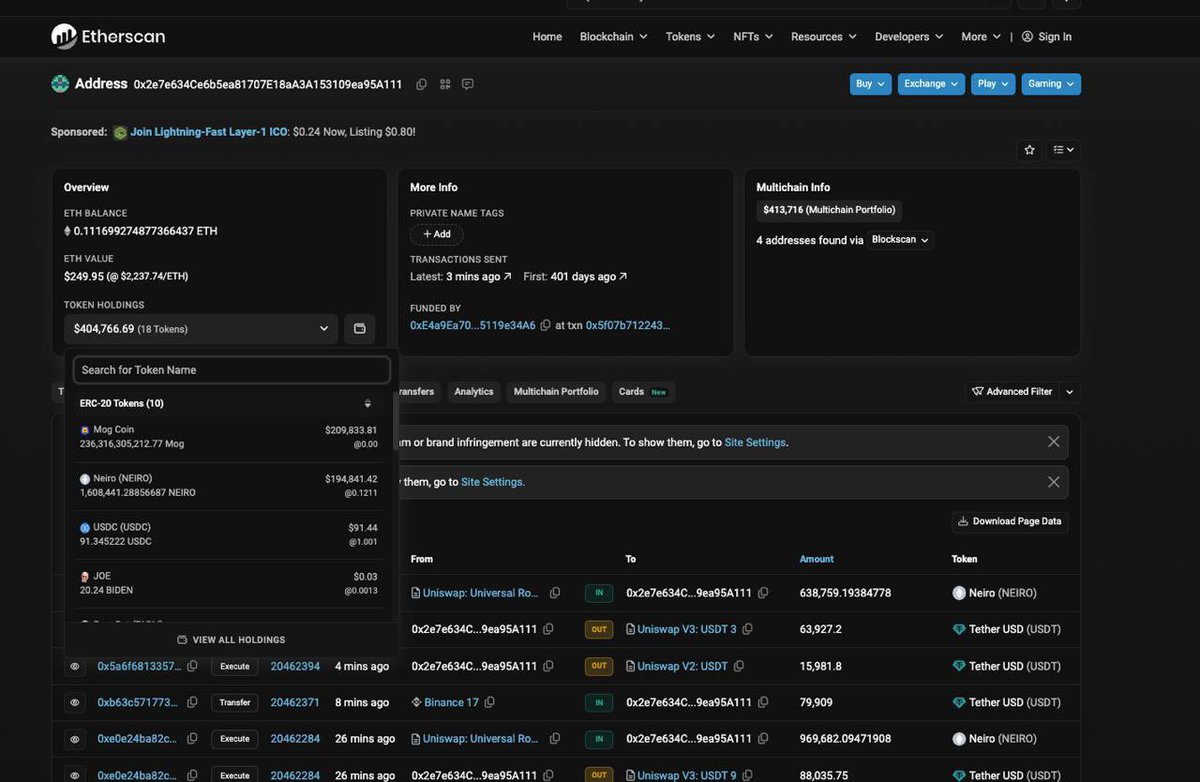Screen dimensions: 1200x782
Task: Open the Advanced Filter
Action: pyautogui.click(x=1013, y=392)
